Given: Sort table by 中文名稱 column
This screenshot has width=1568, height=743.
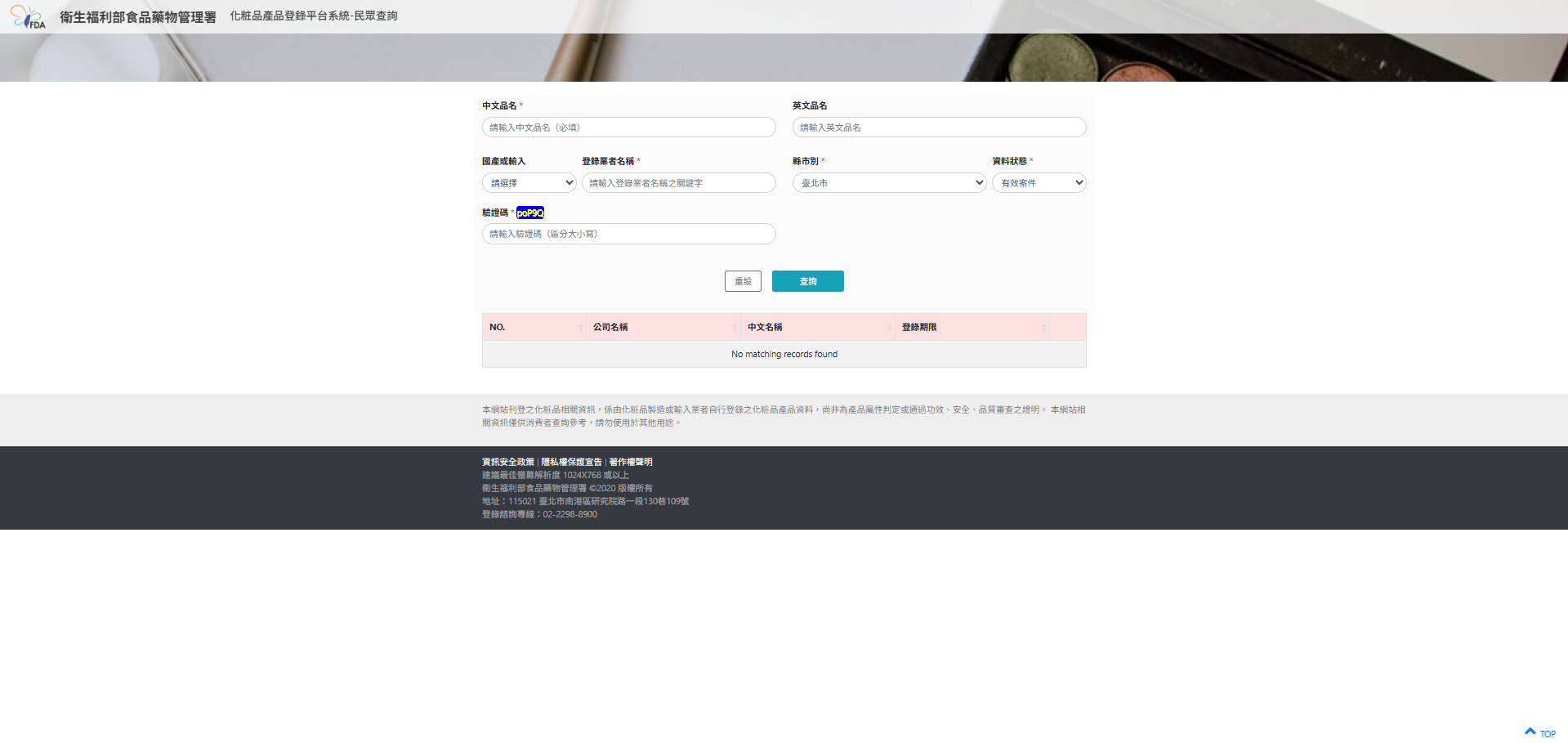Looking at the screenshot, I should (817, 327).
